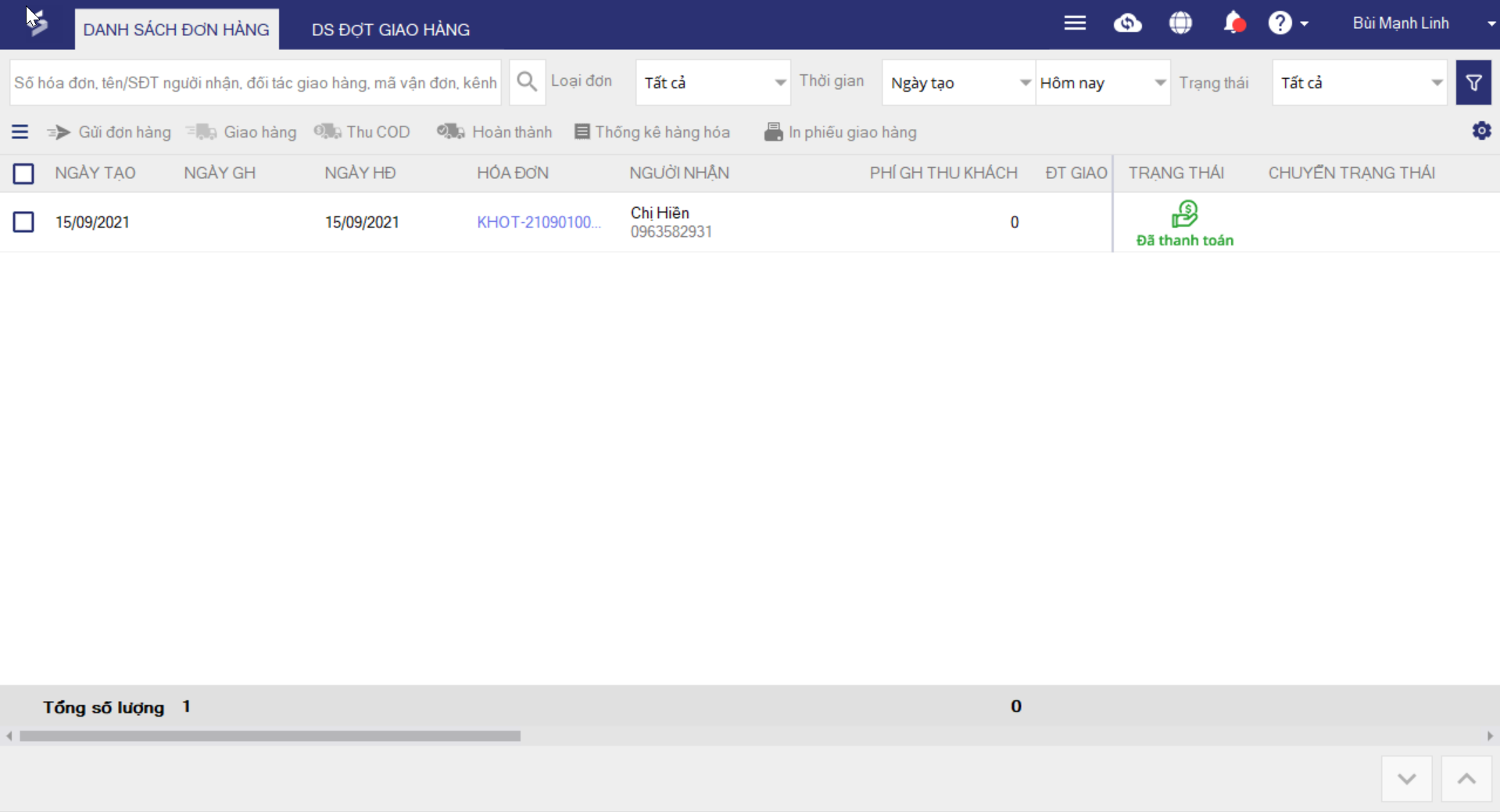Open Thống kê hàng hóa
This screenshot has width=1500, height=812.
653,132
